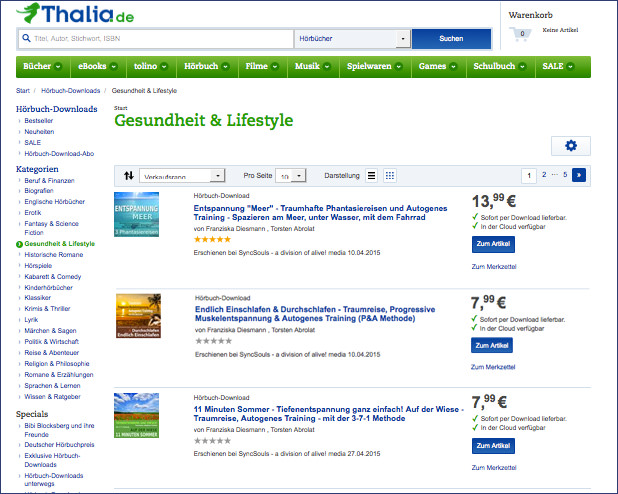
Task: Open Religion & Philosophie category
Action: [57, 364]
